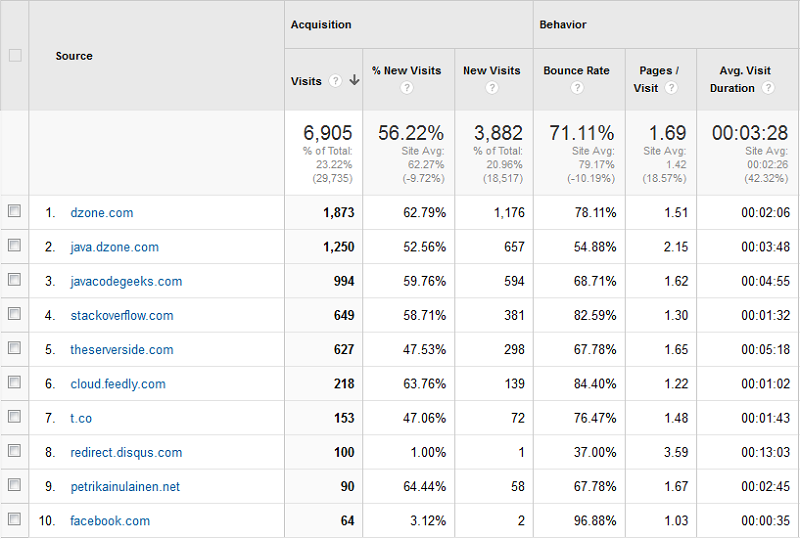This screenshot has height=539, width=800.
Task: Open the petrikainulainen.net source link
Action: click(125, 487)
